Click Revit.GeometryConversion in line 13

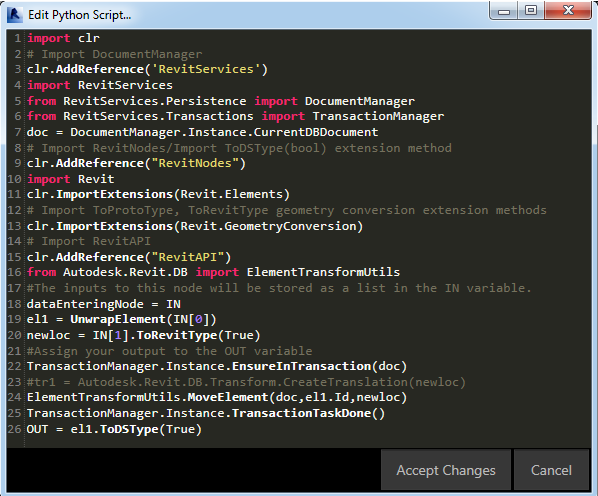coord(268,226)
